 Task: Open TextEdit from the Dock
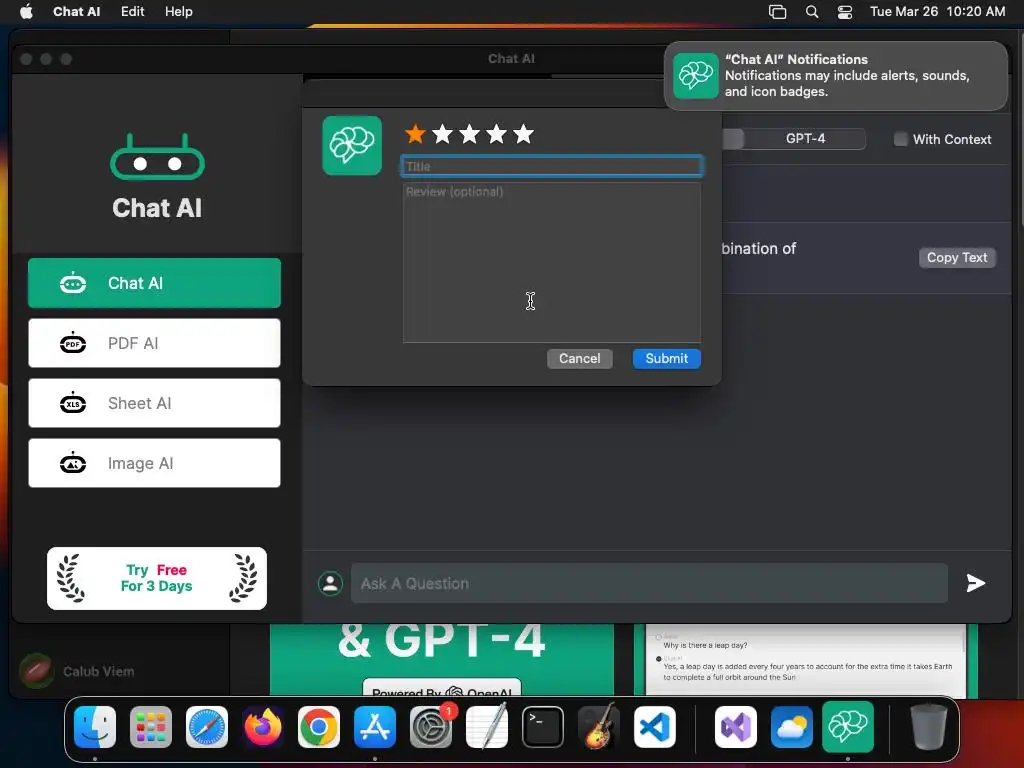487,727
